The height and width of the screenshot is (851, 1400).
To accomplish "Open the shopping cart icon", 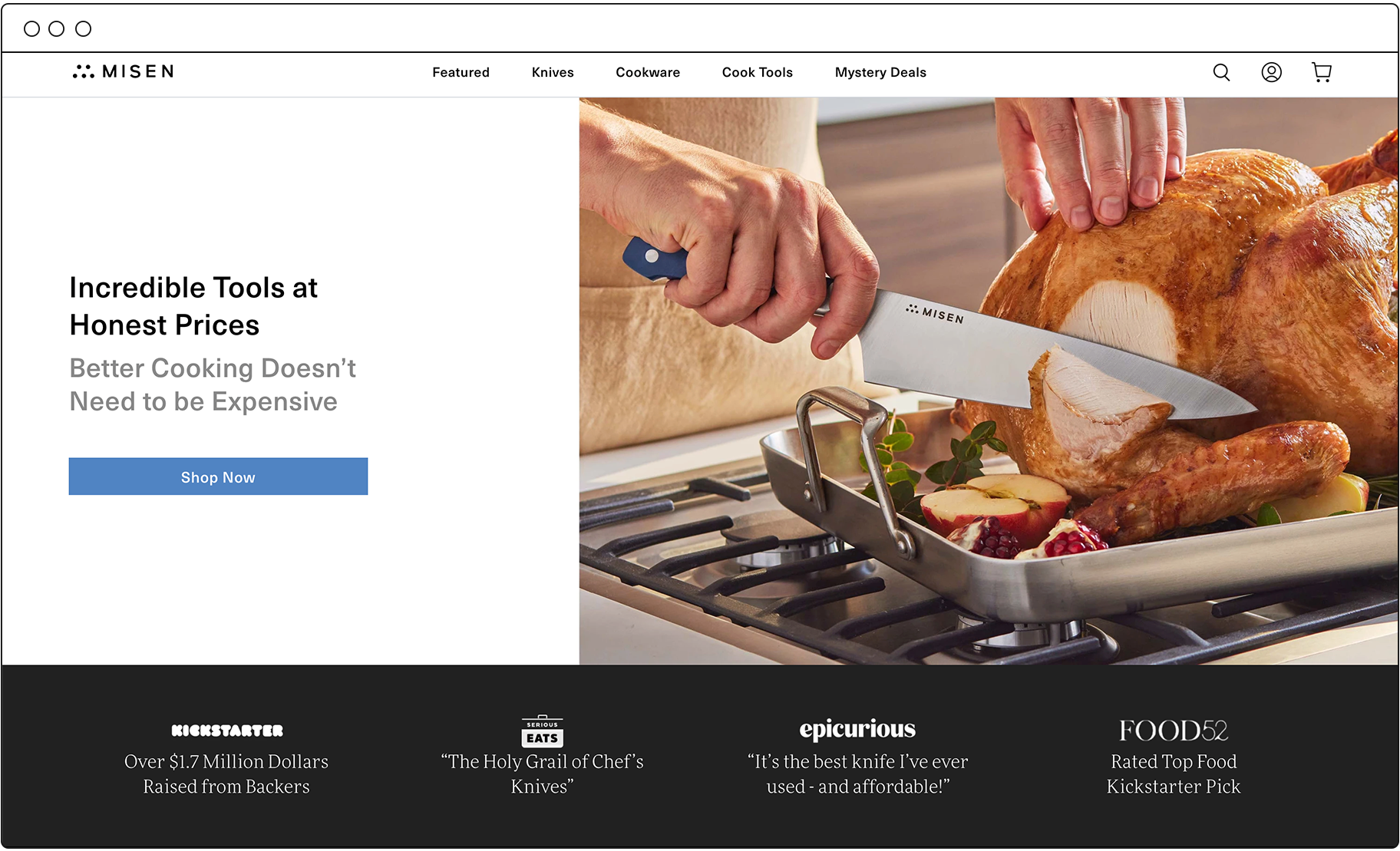I will pyautogui.click(x=1322, y=72).
